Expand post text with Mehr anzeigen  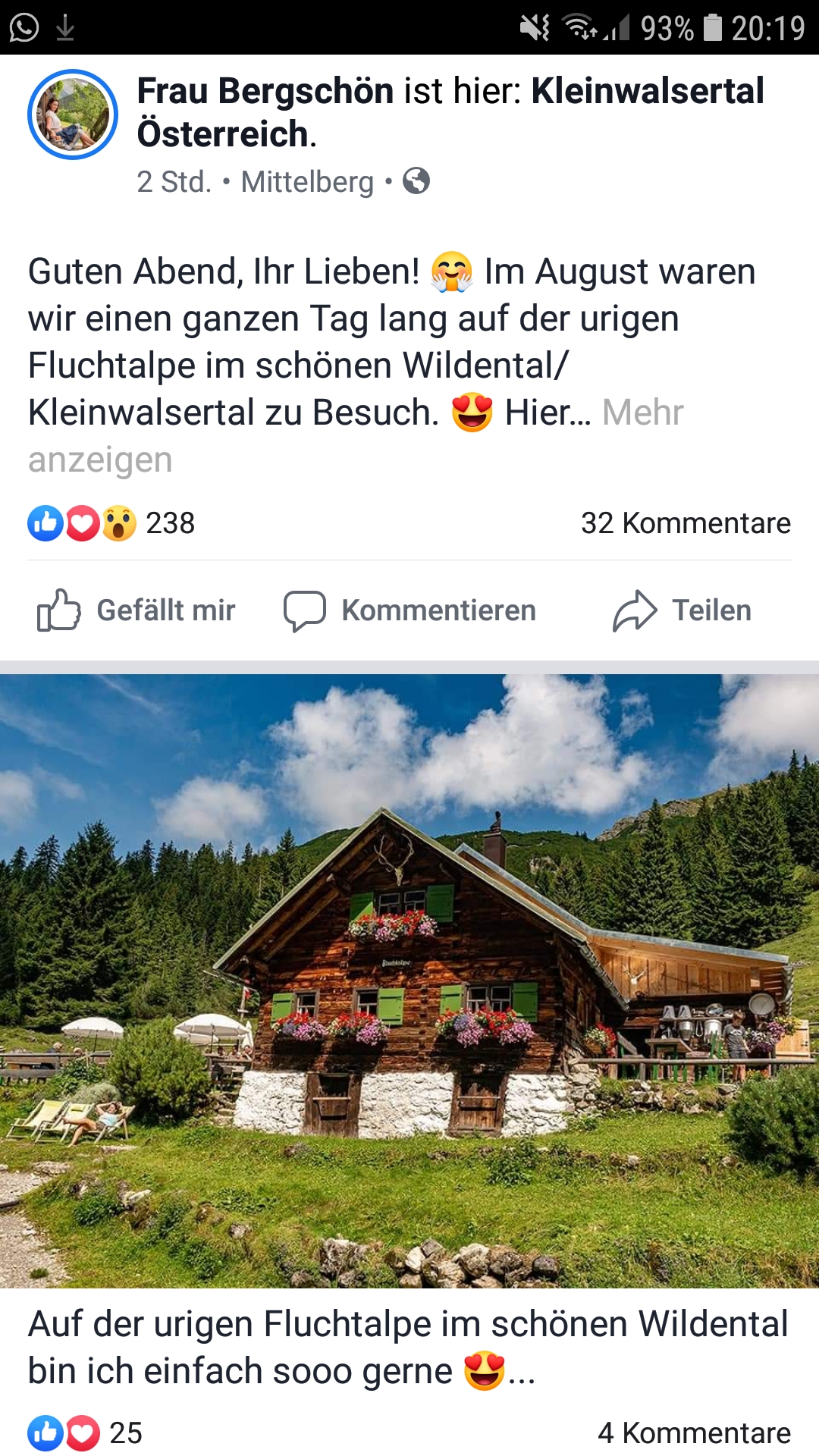(356, 436)
